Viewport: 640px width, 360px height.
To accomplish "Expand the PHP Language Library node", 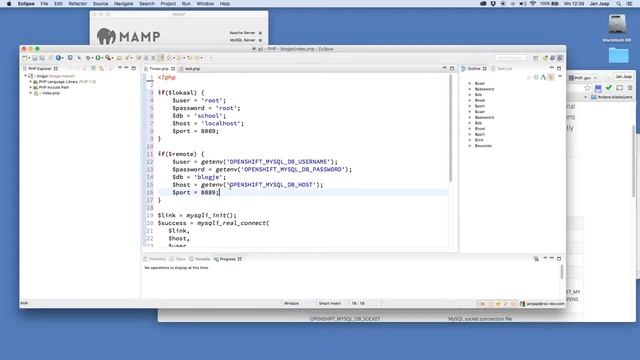I will [30, 82].
